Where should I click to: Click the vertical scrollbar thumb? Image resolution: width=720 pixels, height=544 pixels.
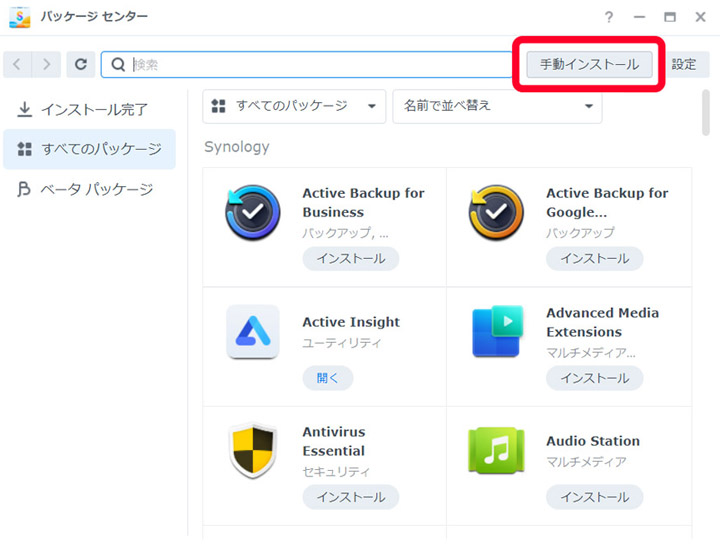(706, 112)
